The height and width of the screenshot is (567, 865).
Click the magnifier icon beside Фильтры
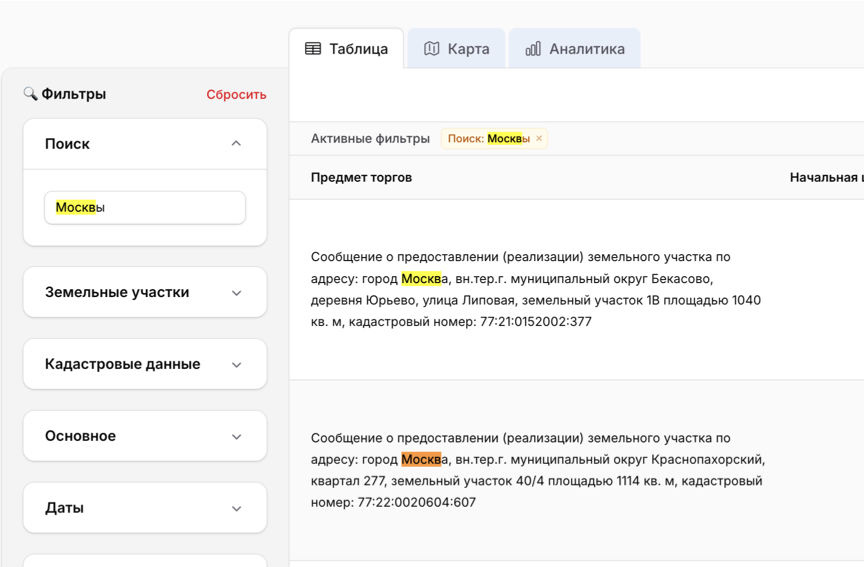[30, 94]
